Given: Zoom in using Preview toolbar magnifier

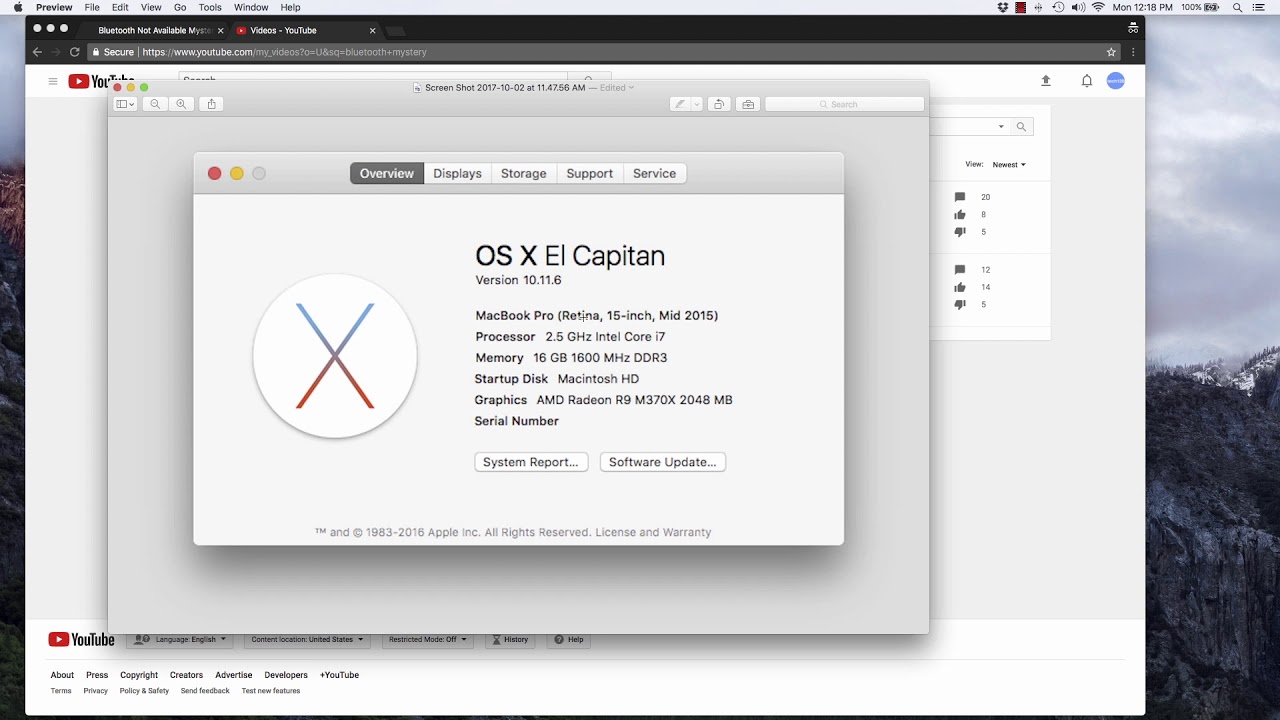Looking at the screenshot, I should pos(181,104).
